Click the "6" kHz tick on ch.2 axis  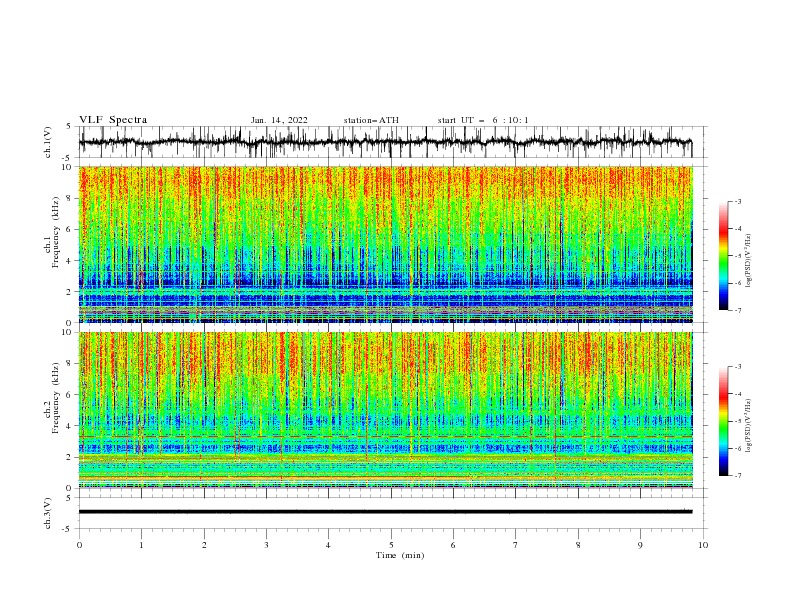(70, 395)
